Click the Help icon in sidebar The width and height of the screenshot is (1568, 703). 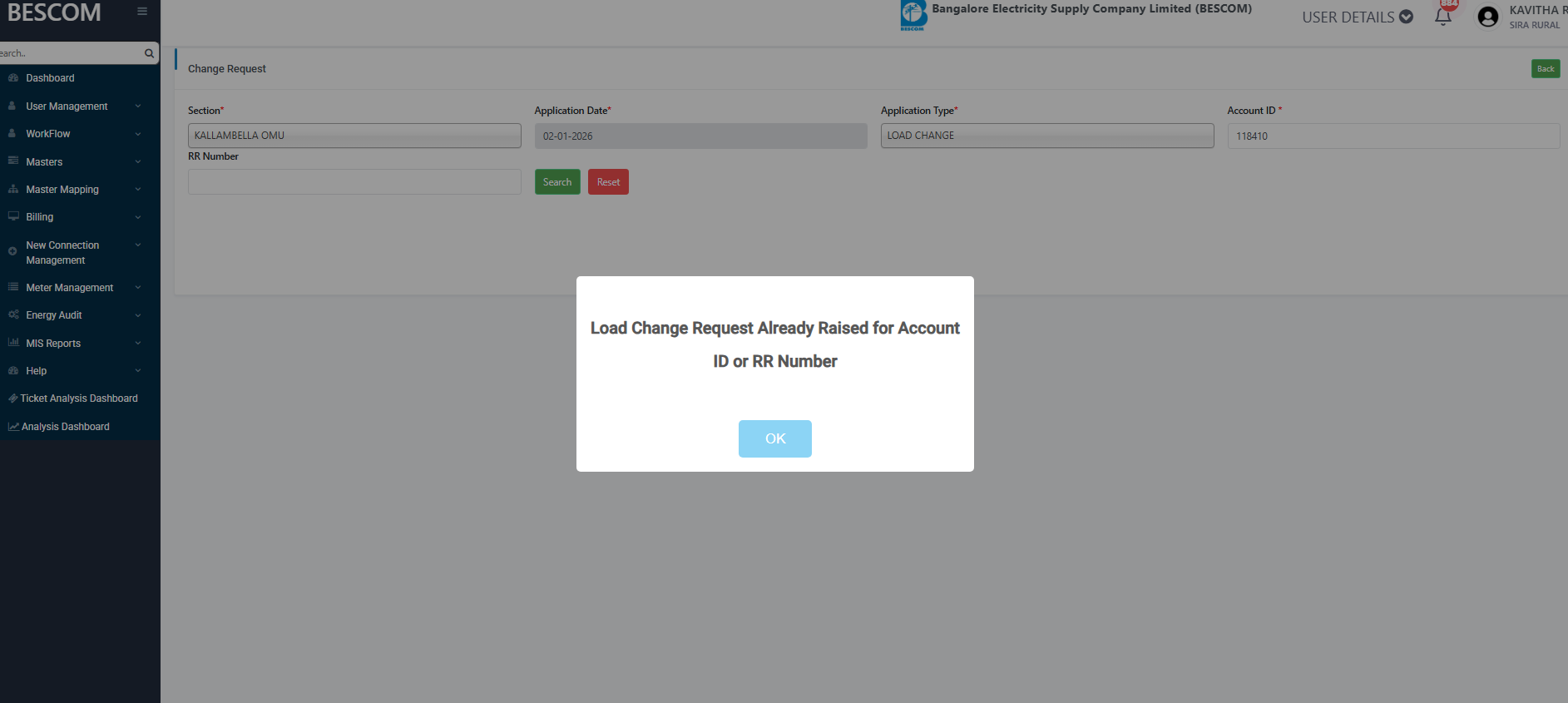tap(13, 370)
